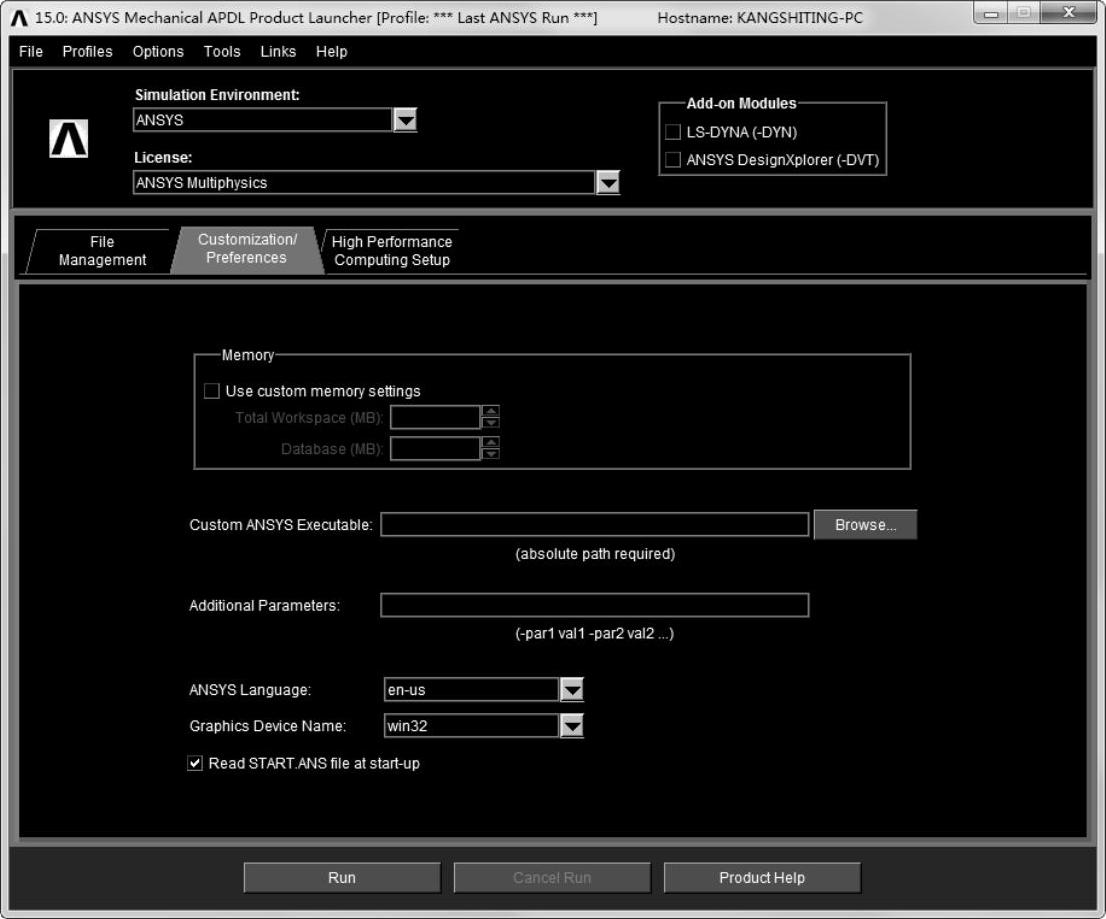
Task: Decrease Database memory with the down arrow
Action: [x=491, y=454]
